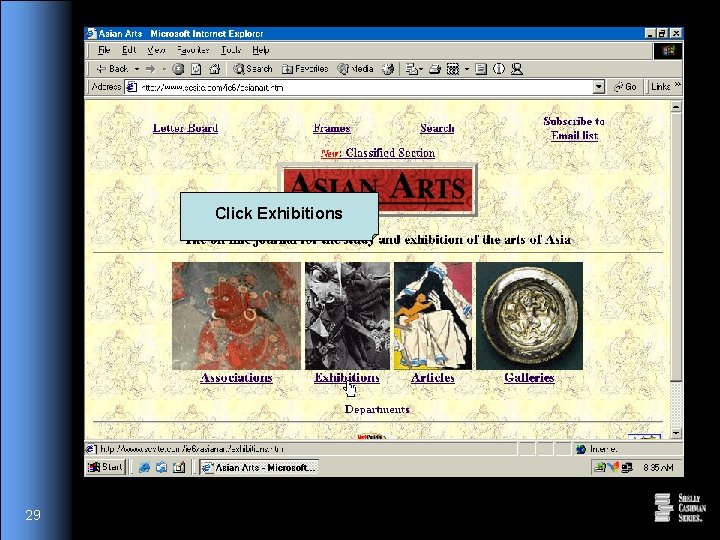Expand the Links bar chevron

[x=678, y=85]
